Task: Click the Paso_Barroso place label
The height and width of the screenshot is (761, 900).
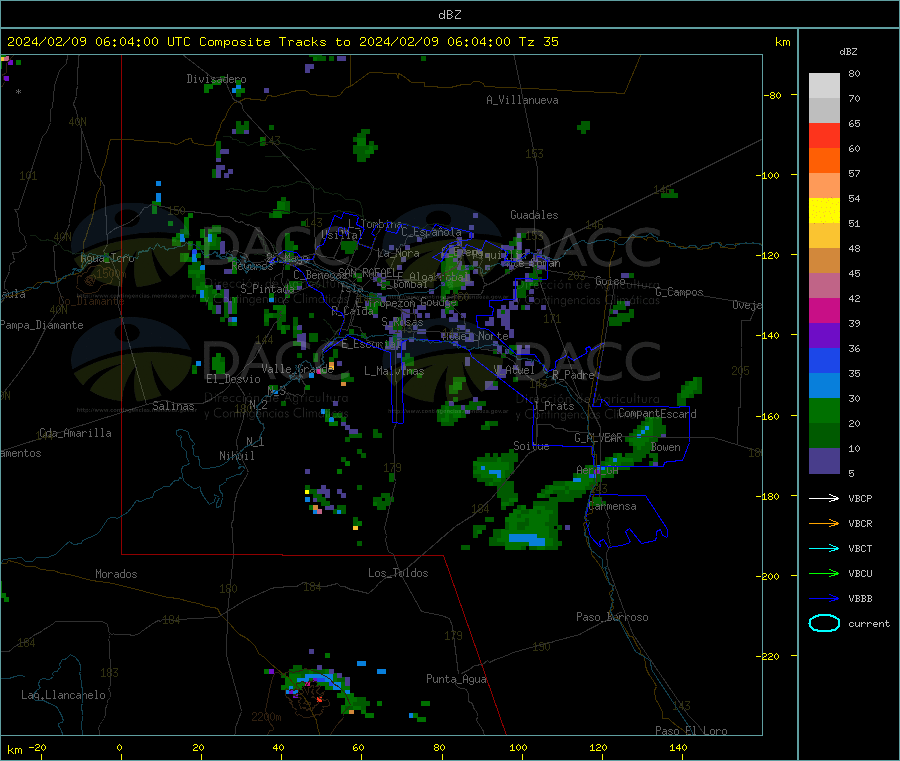Action: pyautogui.click(x=612, y=618)
